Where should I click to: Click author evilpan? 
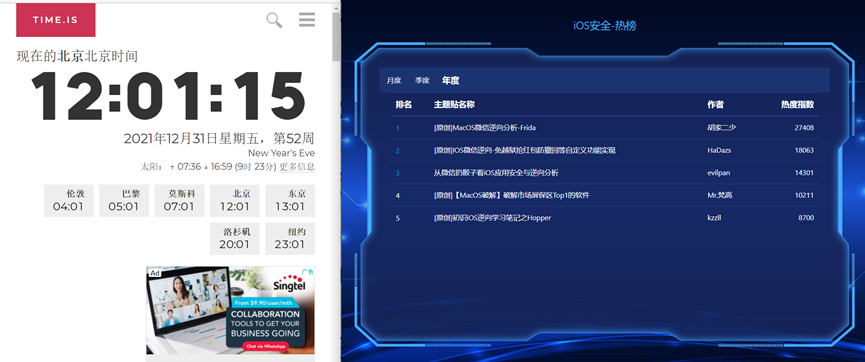[719, 173]
